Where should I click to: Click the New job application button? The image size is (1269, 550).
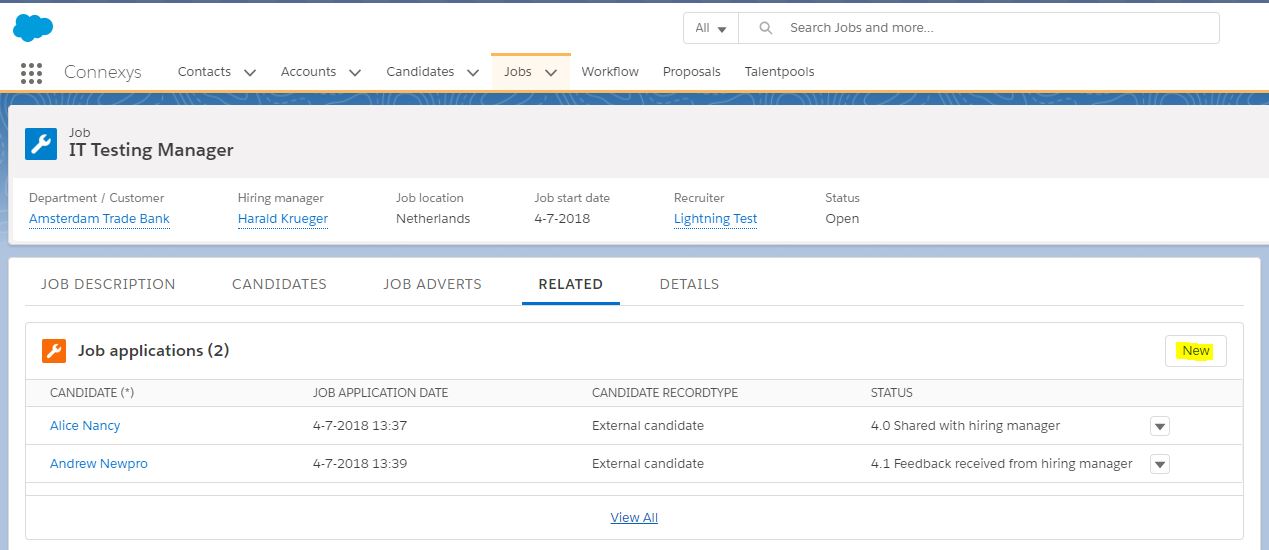(1196, 351)
